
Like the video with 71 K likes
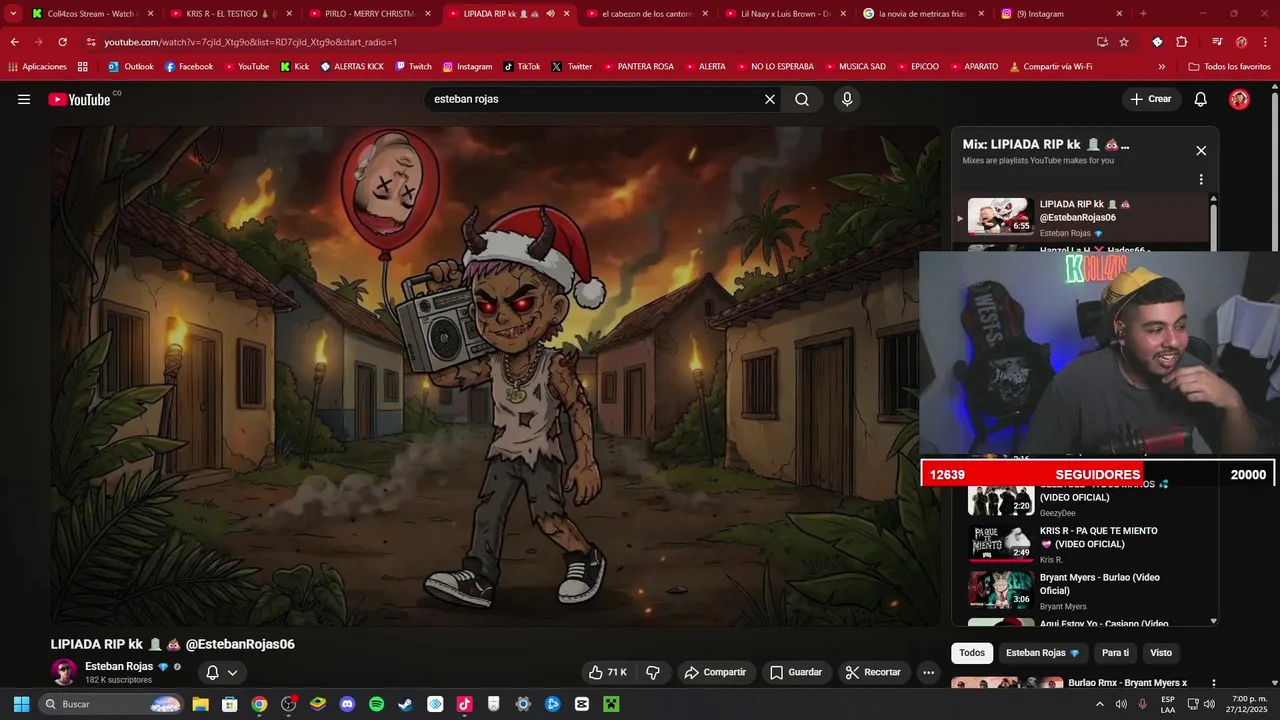[x=607, y=672]
